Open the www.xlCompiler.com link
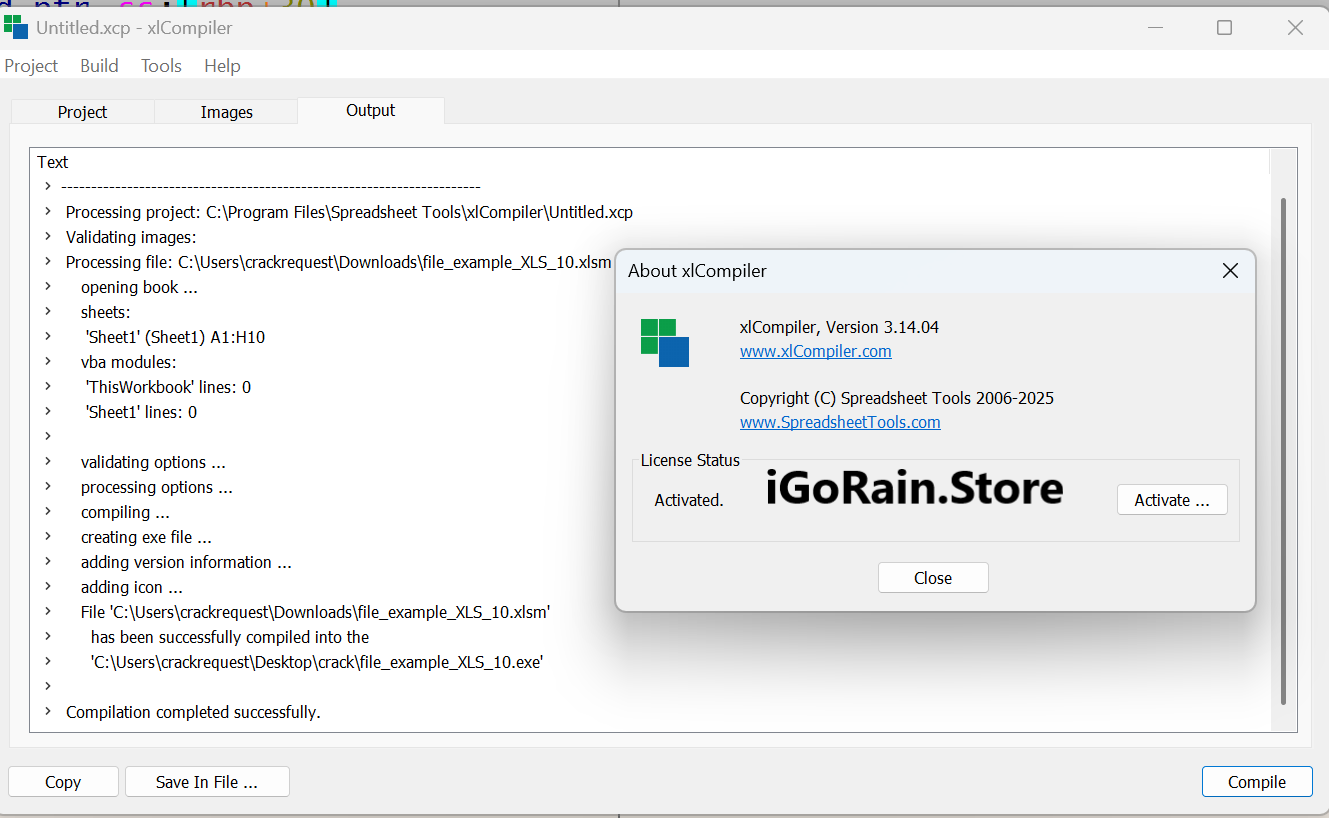 pyautogui.click(x=816, y=351)
